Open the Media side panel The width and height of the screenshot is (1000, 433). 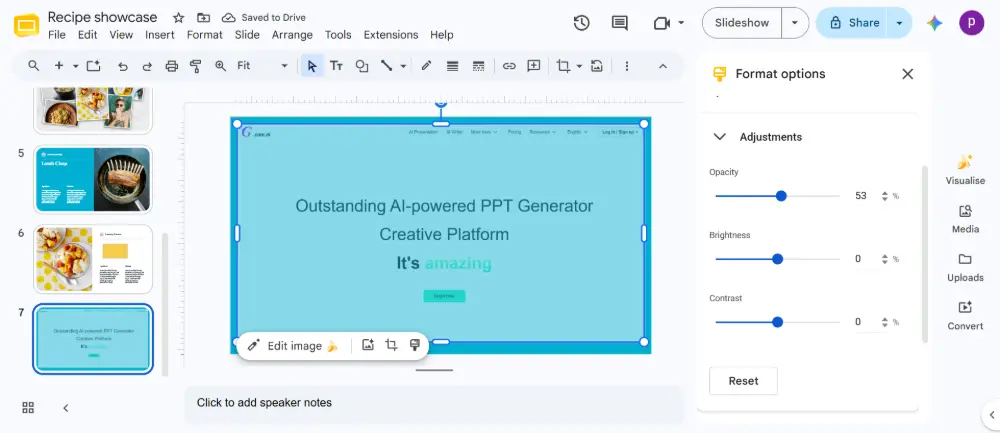(x=965, y=219)
